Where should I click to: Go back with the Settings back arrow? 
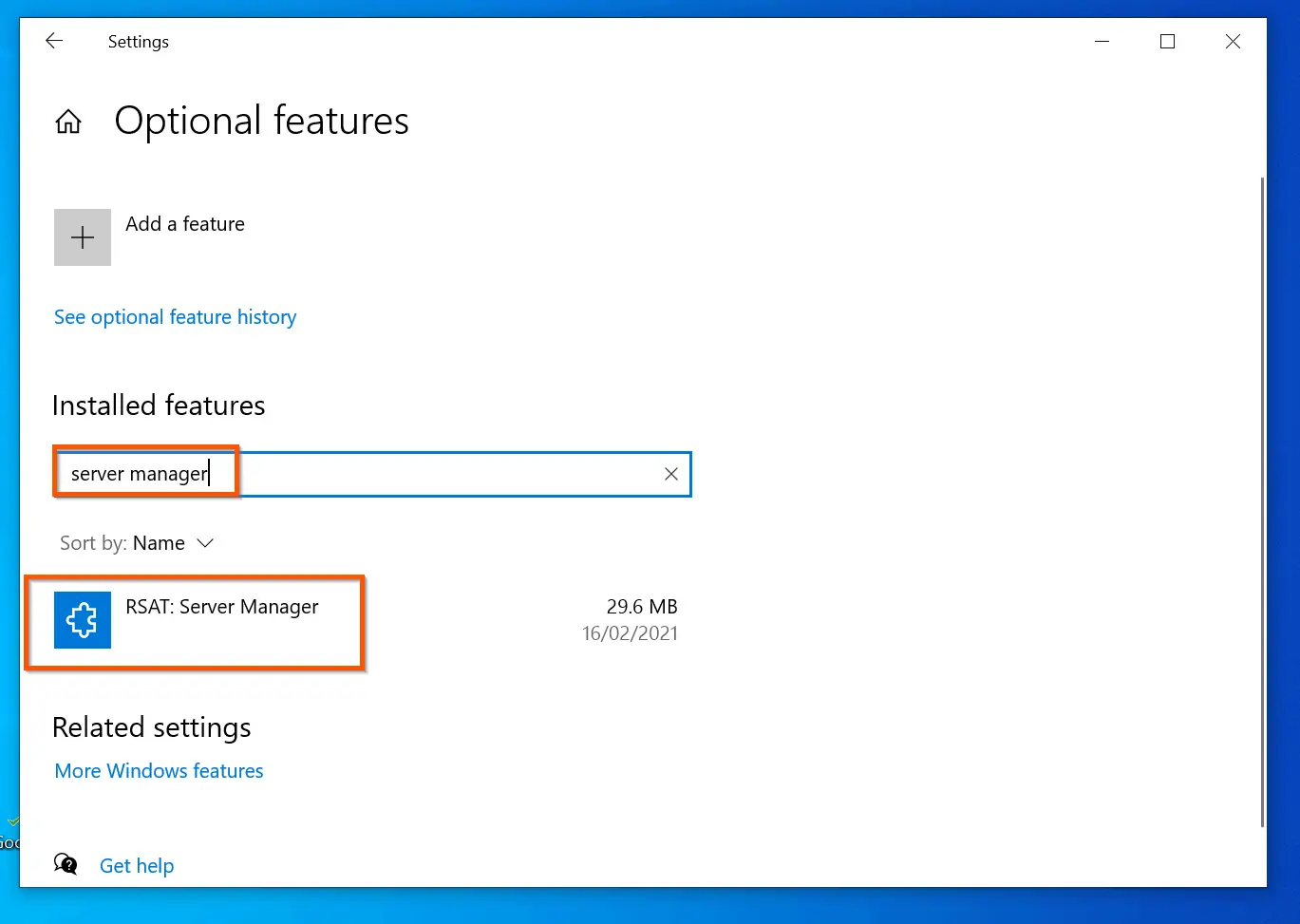coord(54,41)
